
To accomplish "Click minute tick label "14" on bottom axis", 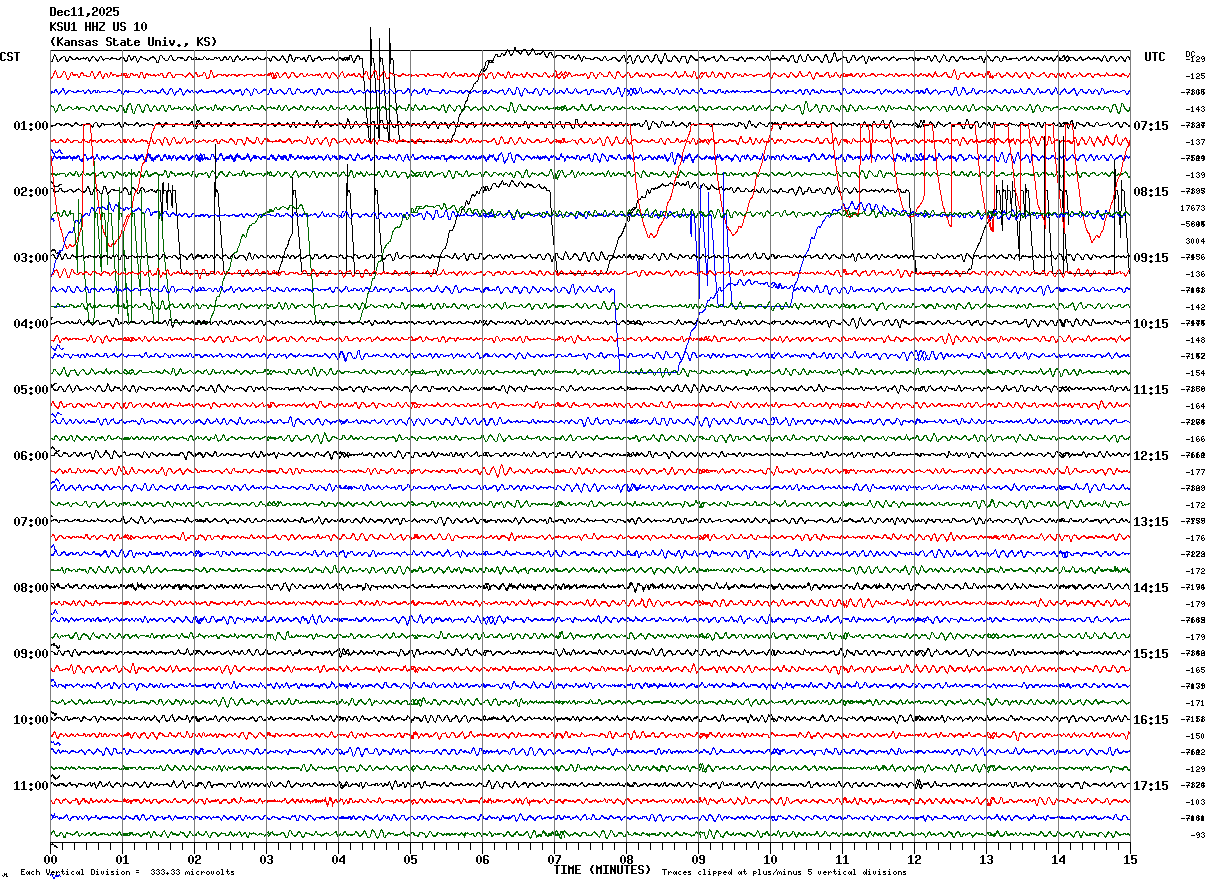I will tap(1058, 859).
